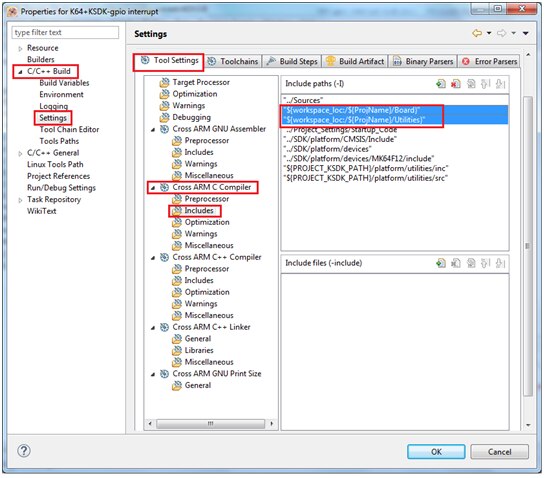Switch to the Toolchains tab
Image resolution: width=547 pixels, height=478 pixels.
233,61
